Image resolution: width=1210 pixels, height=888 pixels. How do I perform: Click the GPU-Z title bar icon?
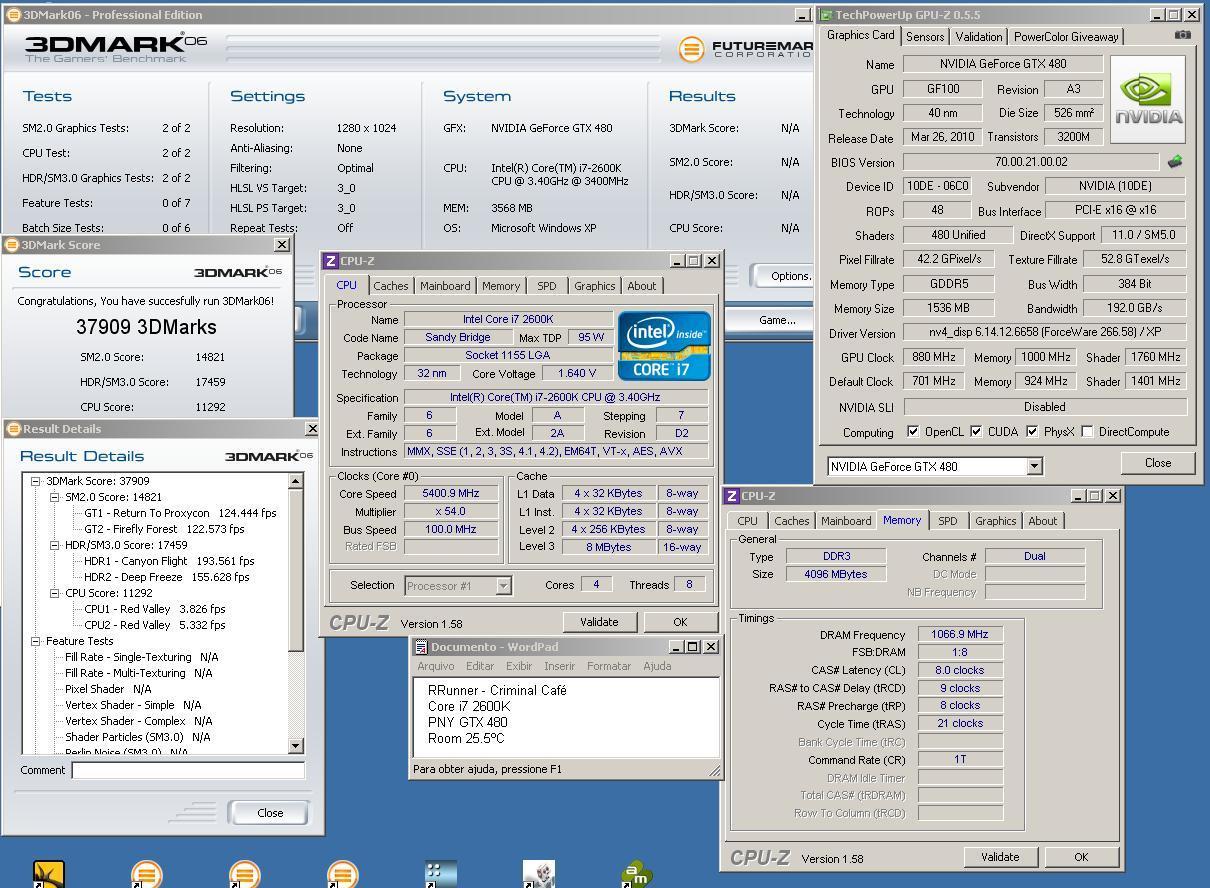[x=826, y=15]
